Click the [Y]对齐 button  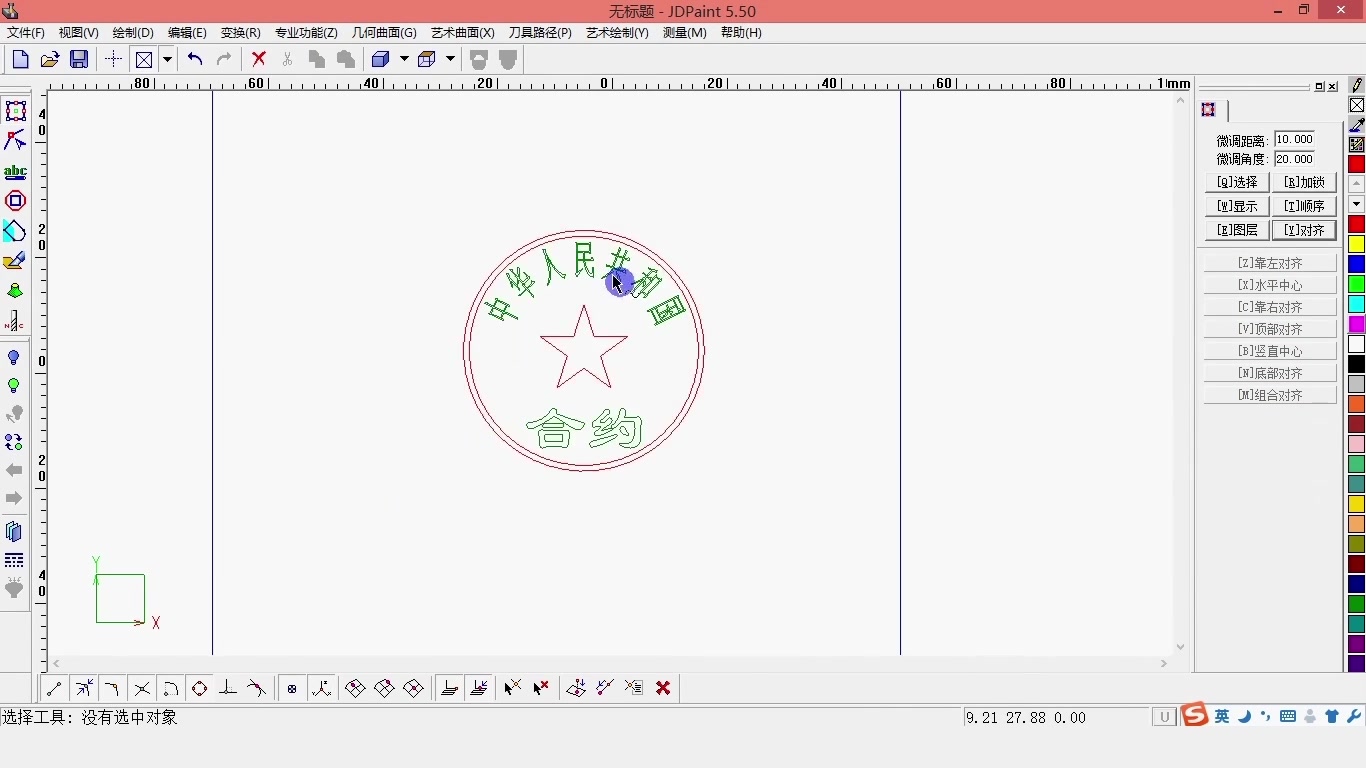point(1304,230)
